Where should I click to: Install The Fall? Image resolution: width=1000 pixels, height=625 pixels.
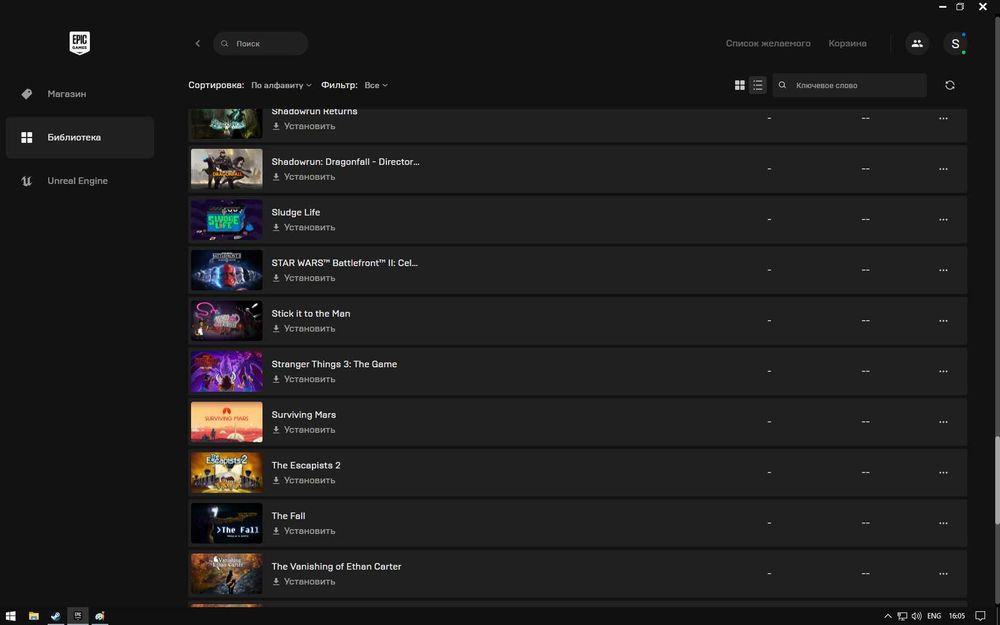(304, 531)
